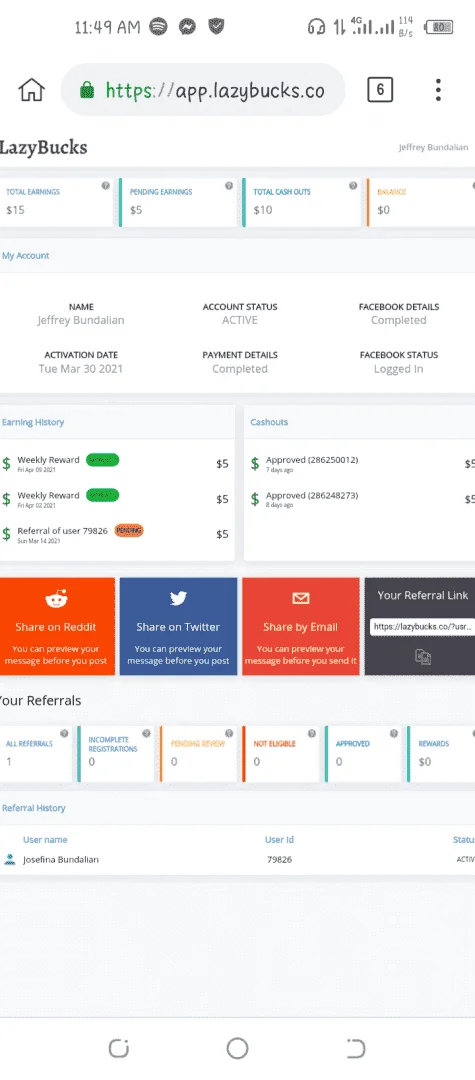Tap the Messenger status bar icon

click(187, 27)
